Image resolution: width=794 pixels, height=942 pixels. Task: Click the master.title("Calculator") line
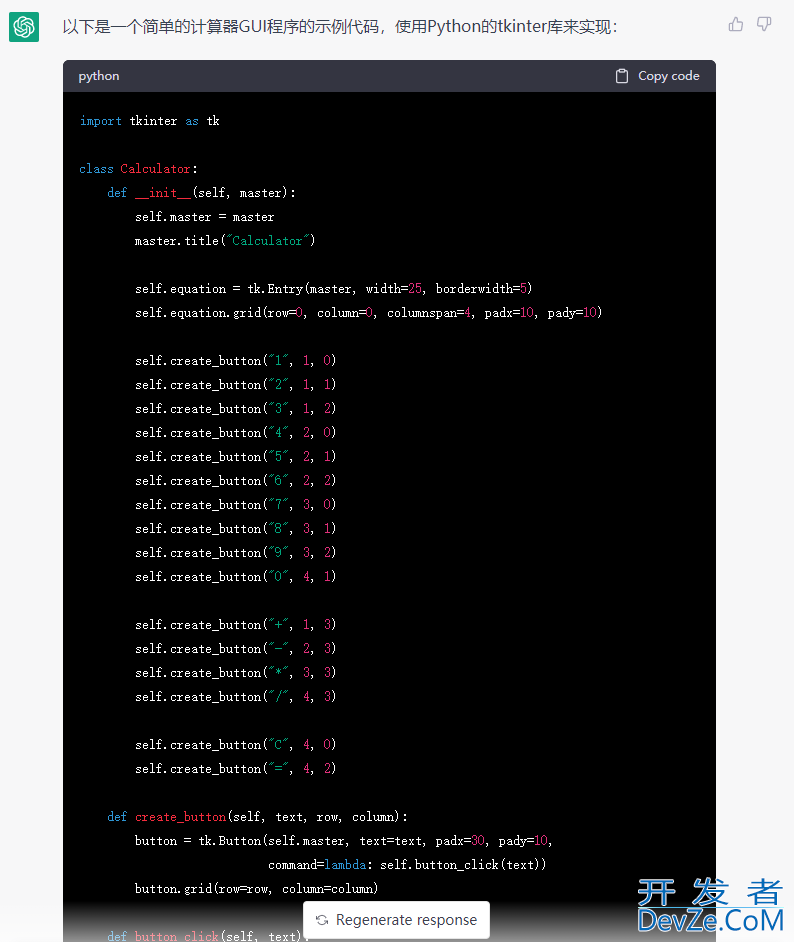[225, 241]
